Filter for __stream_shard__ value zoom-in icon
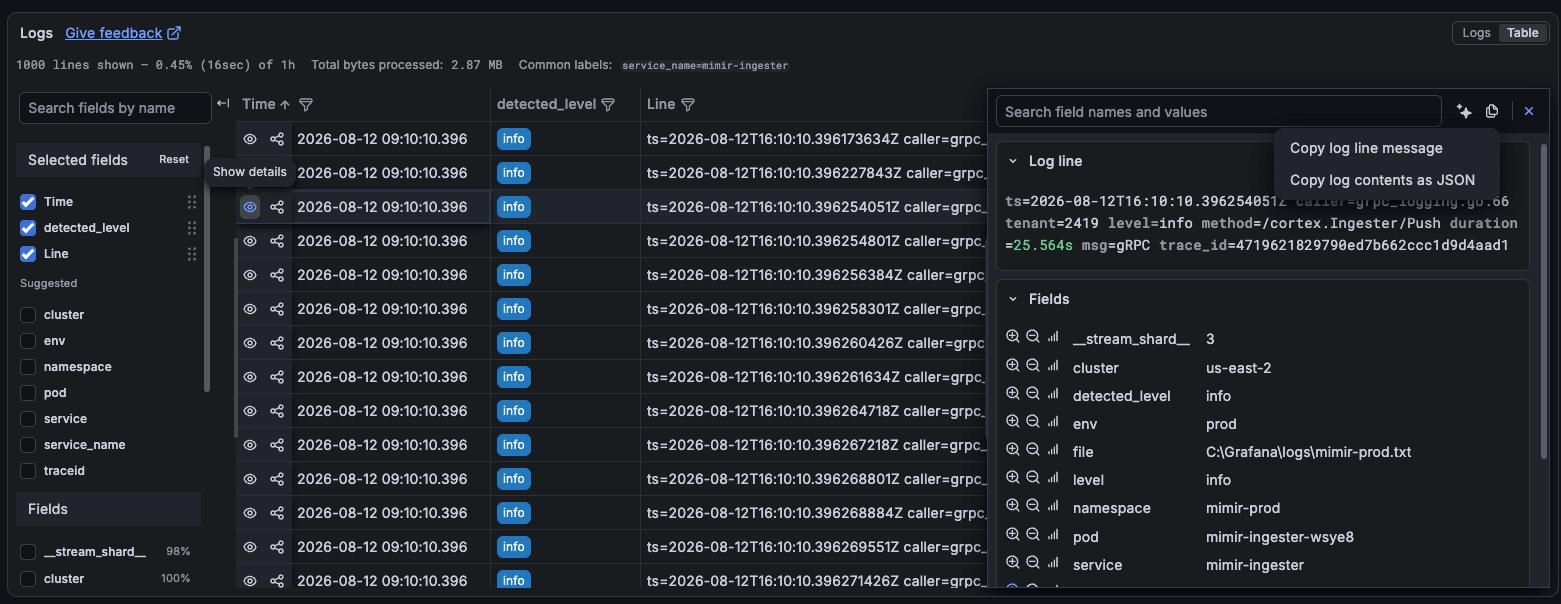This screenshot has width=1561, height=604. click(1013, 338)
